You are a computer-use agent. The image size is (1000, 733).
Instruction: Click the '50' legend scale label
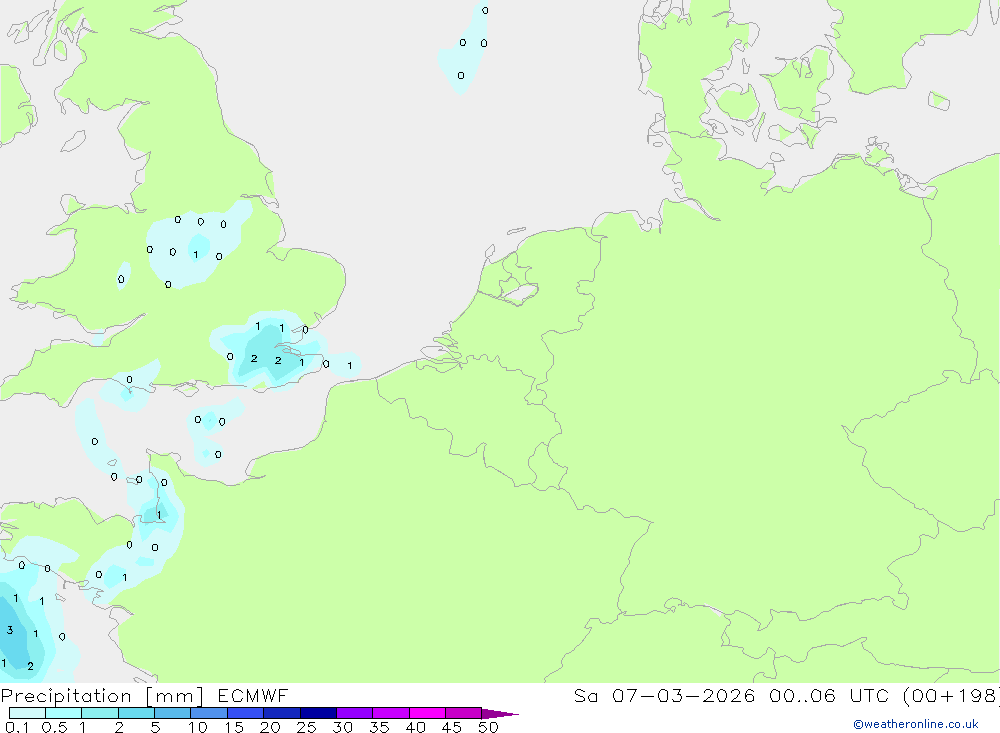(x=488, y=727)
